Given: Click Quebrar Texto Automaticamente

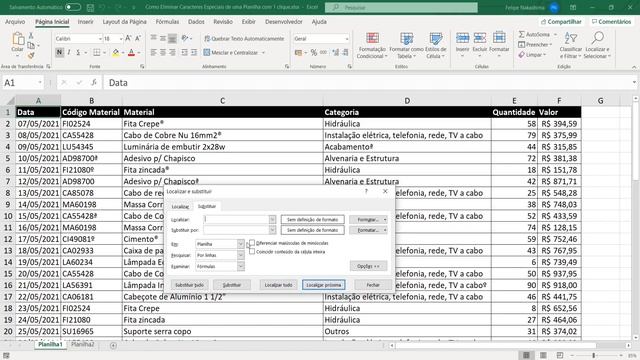Looking at the screenshot, I should (x=244, y=38).
